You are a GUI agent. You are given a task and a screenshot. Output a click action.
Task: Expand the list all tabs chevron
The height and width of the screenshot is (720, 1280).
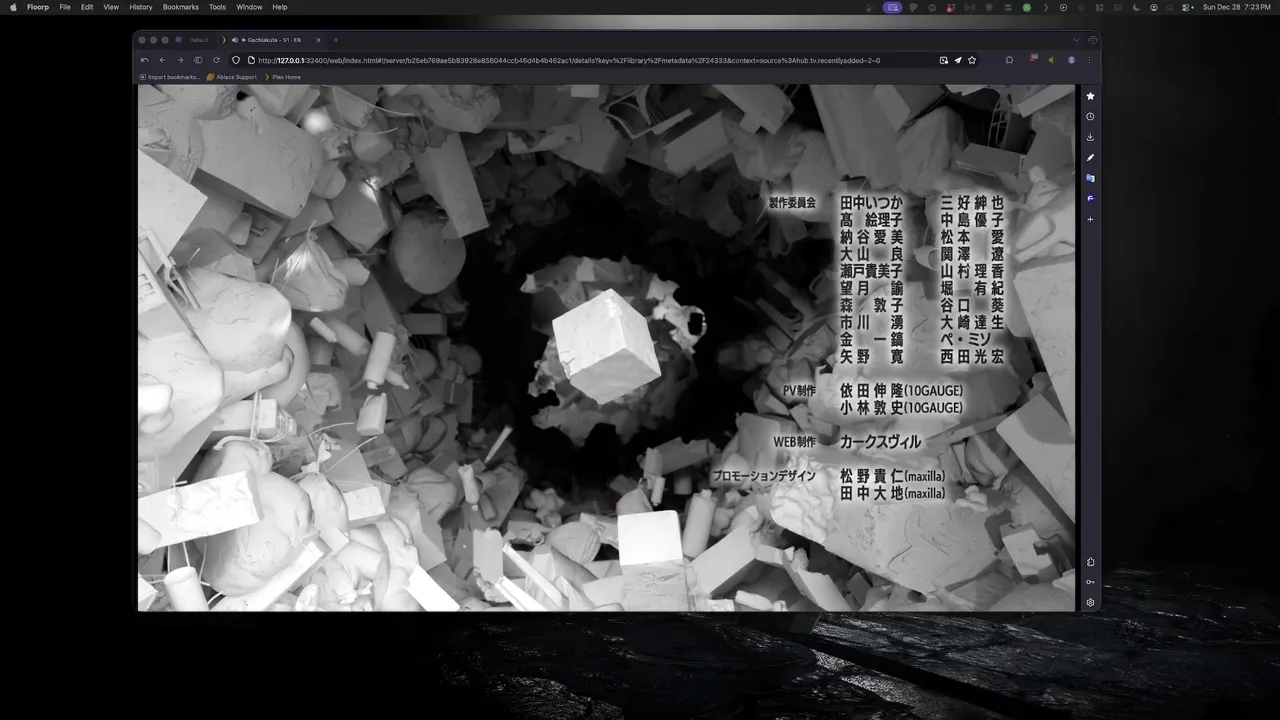(x=1076, y=40)
